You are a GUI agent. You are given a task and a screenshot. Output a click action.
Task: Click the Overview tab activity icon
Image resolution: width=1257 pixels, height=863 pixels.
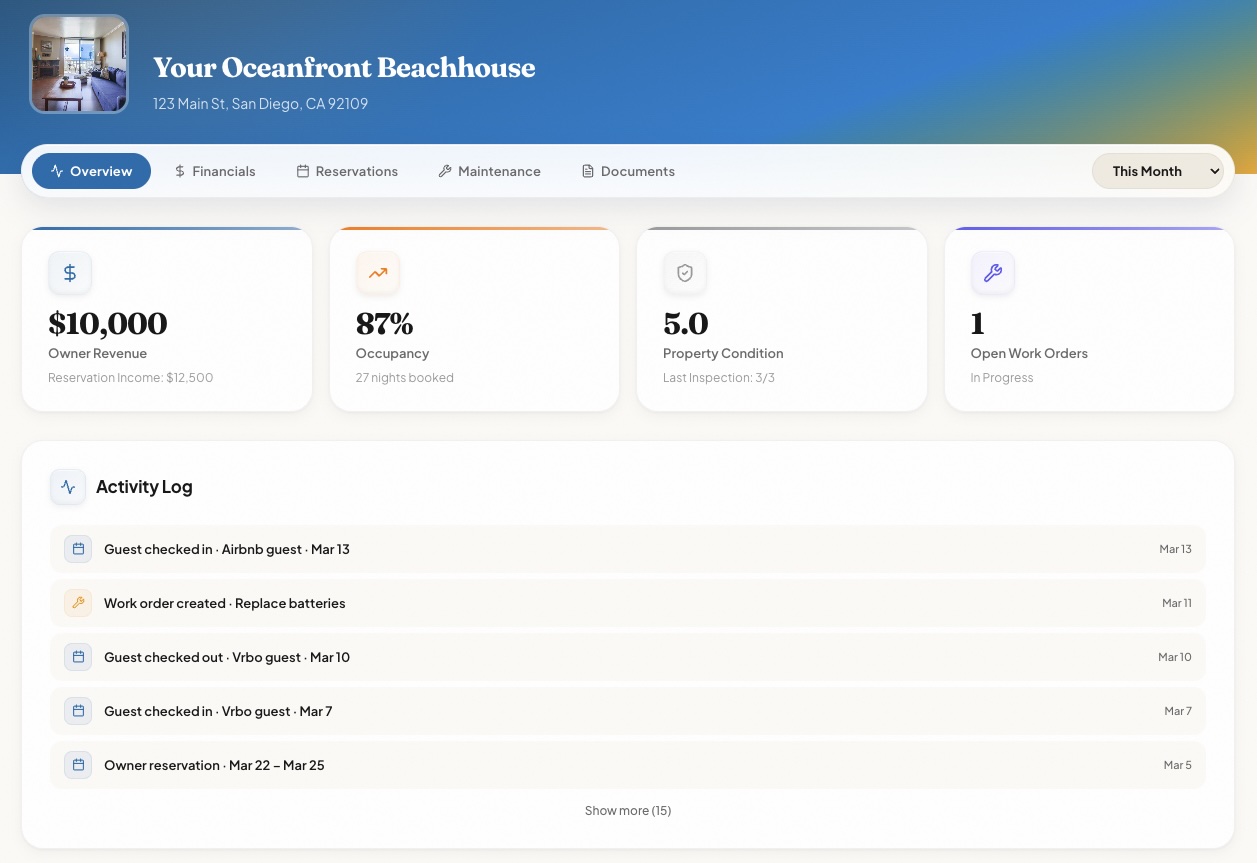(57, 171)
